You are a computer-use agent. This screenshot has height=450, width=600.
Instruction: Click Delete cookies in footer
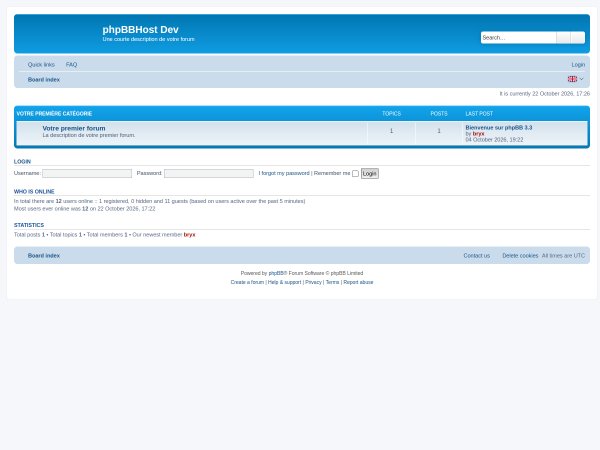pyautogui.click(x=520, y=256)
